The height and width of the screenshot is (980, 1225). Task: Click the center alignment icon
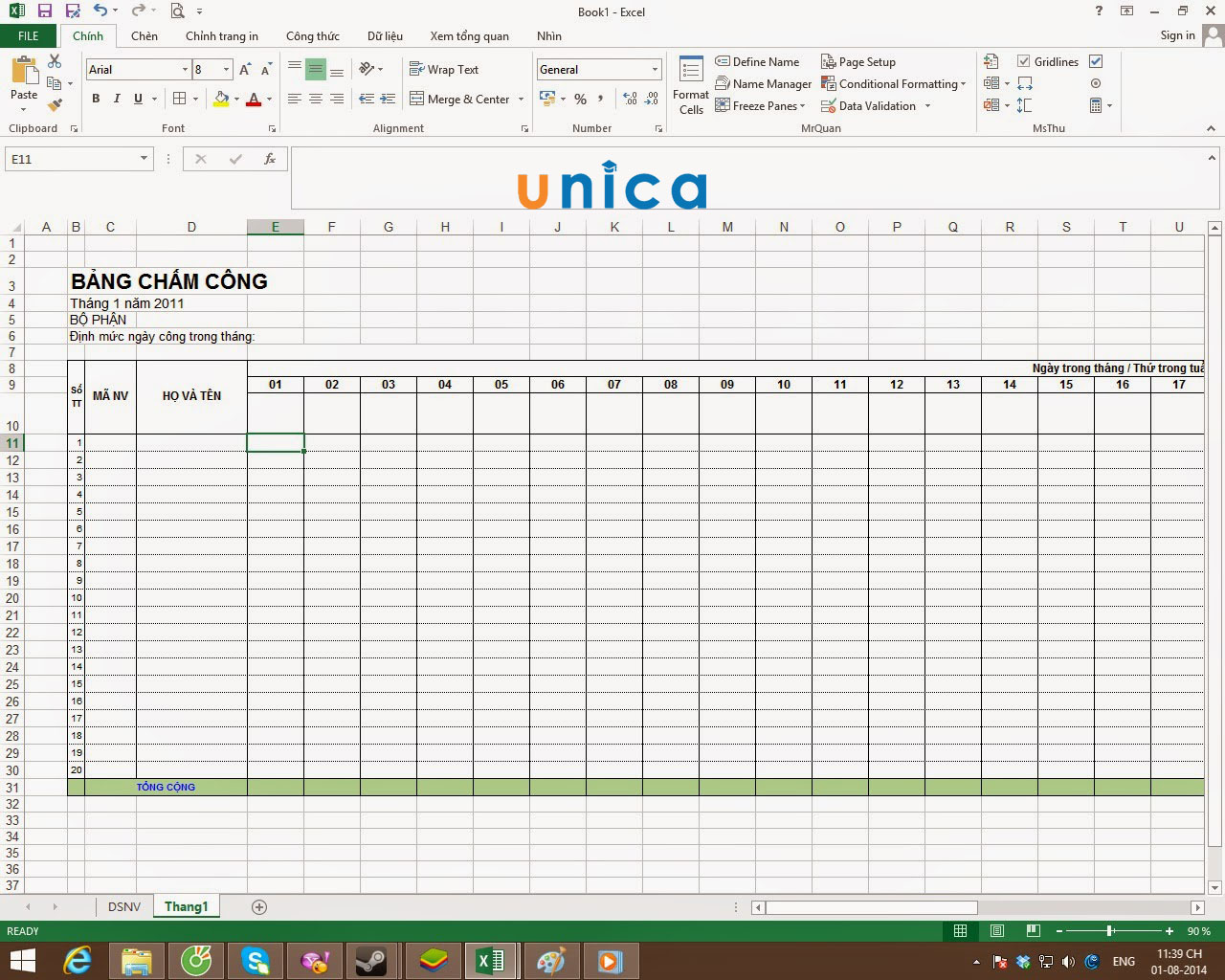(315, 99)
